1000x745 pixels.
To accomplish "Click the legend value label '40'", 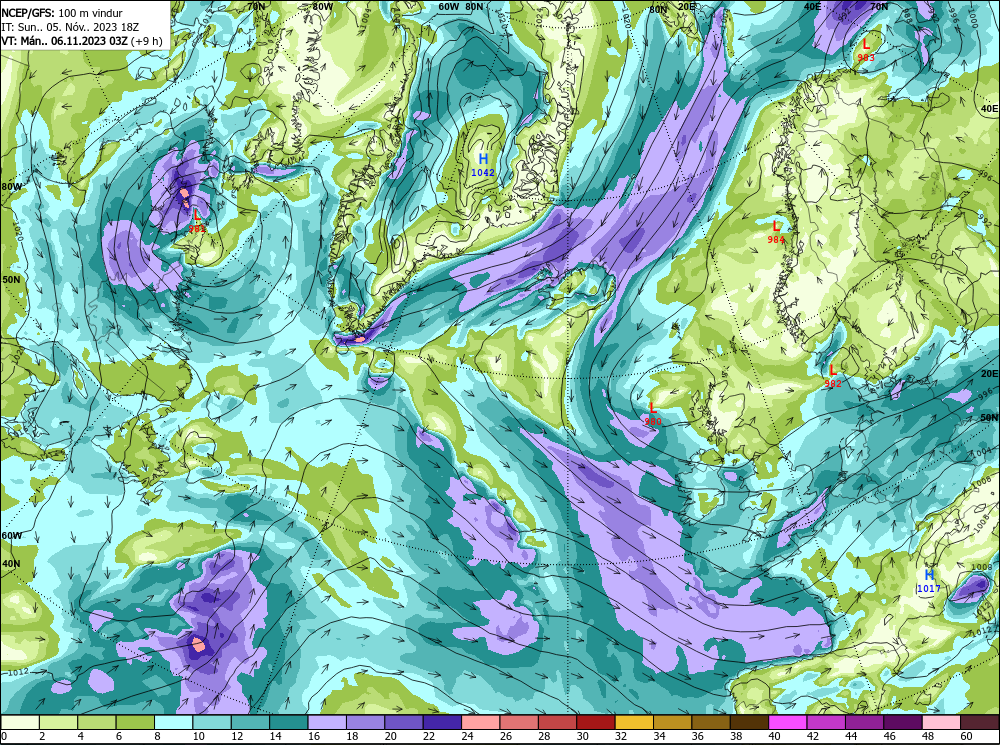I will click(x=774, y=737).
